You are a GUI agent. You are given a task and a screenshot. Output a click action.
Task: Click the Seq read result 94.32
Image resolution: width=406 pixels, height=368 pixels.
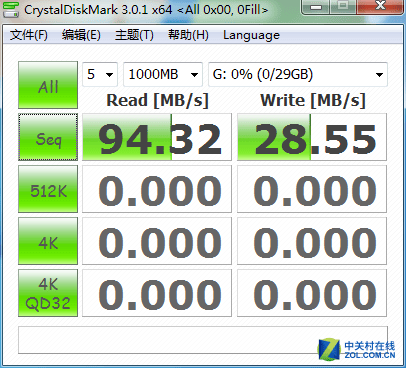click(157, 137)
